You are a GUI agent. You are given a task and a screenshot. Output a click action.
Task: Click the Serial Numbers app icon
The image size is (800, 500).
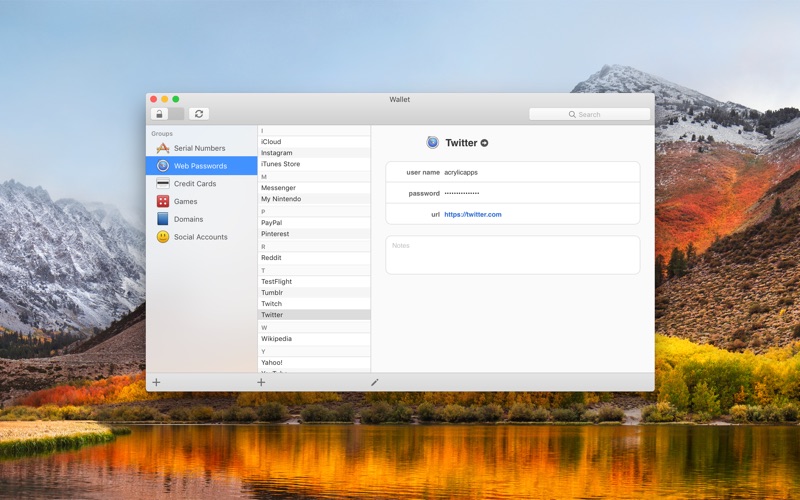click(x=163, y=148)
